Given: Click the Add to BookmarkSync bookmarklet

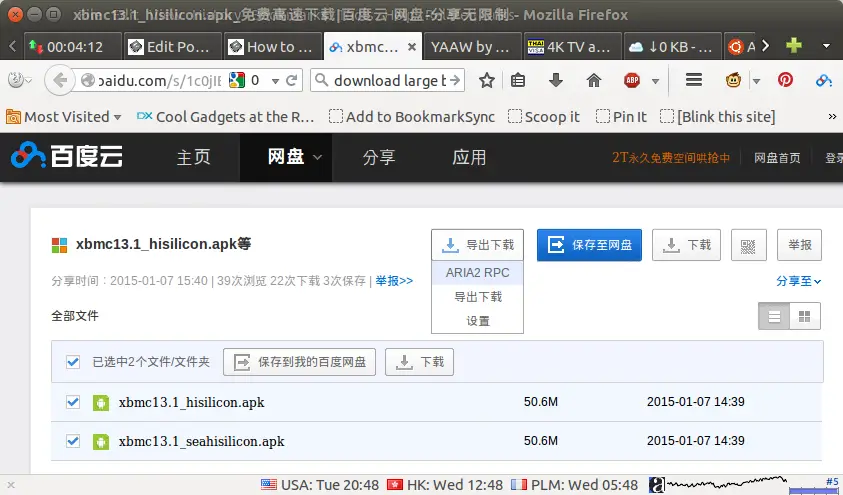Looking at the screenshot, I should pos(412,117).
